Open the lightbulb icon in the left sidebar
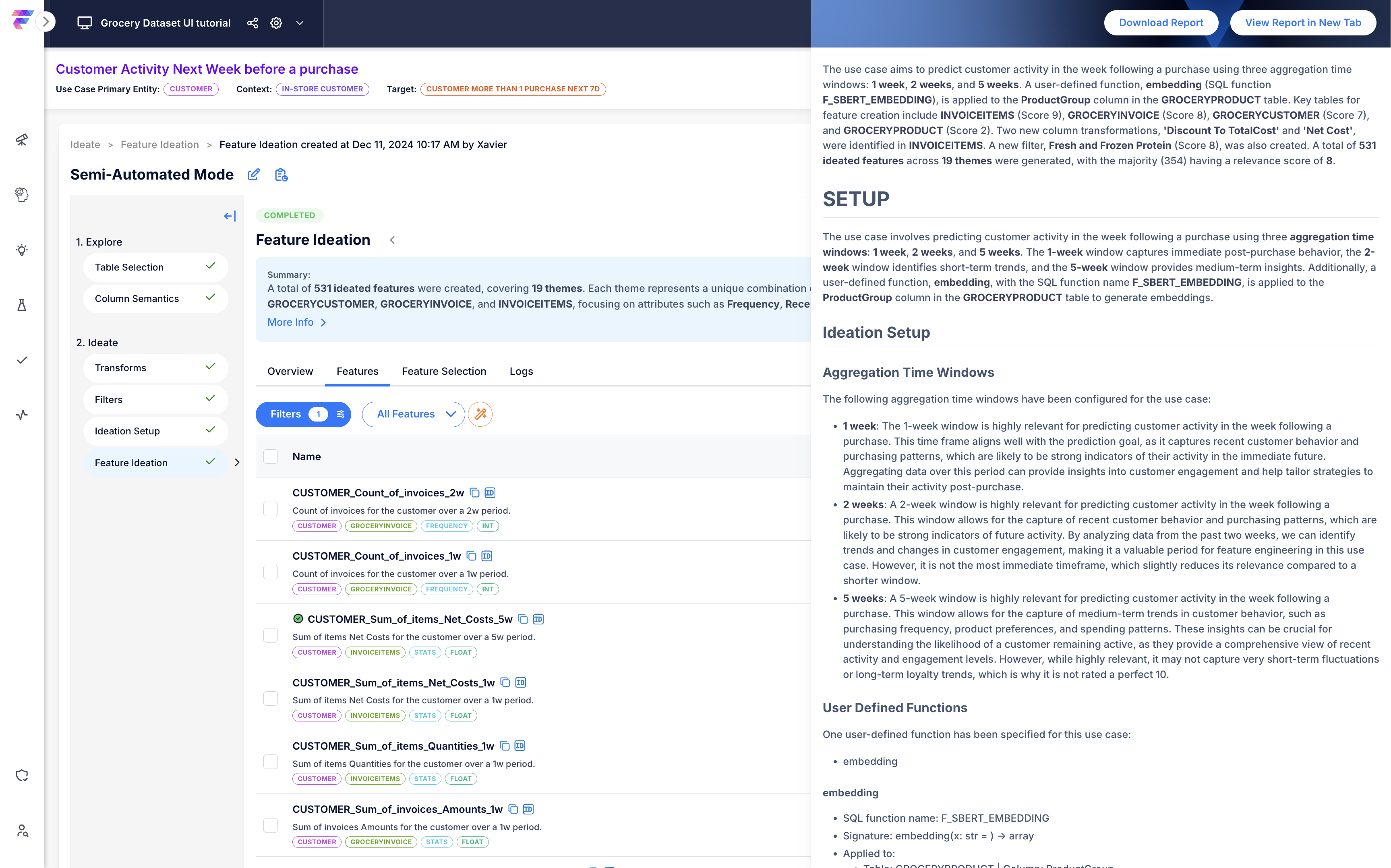This screenshot has height=868, width=1391. tap(22, 250)
